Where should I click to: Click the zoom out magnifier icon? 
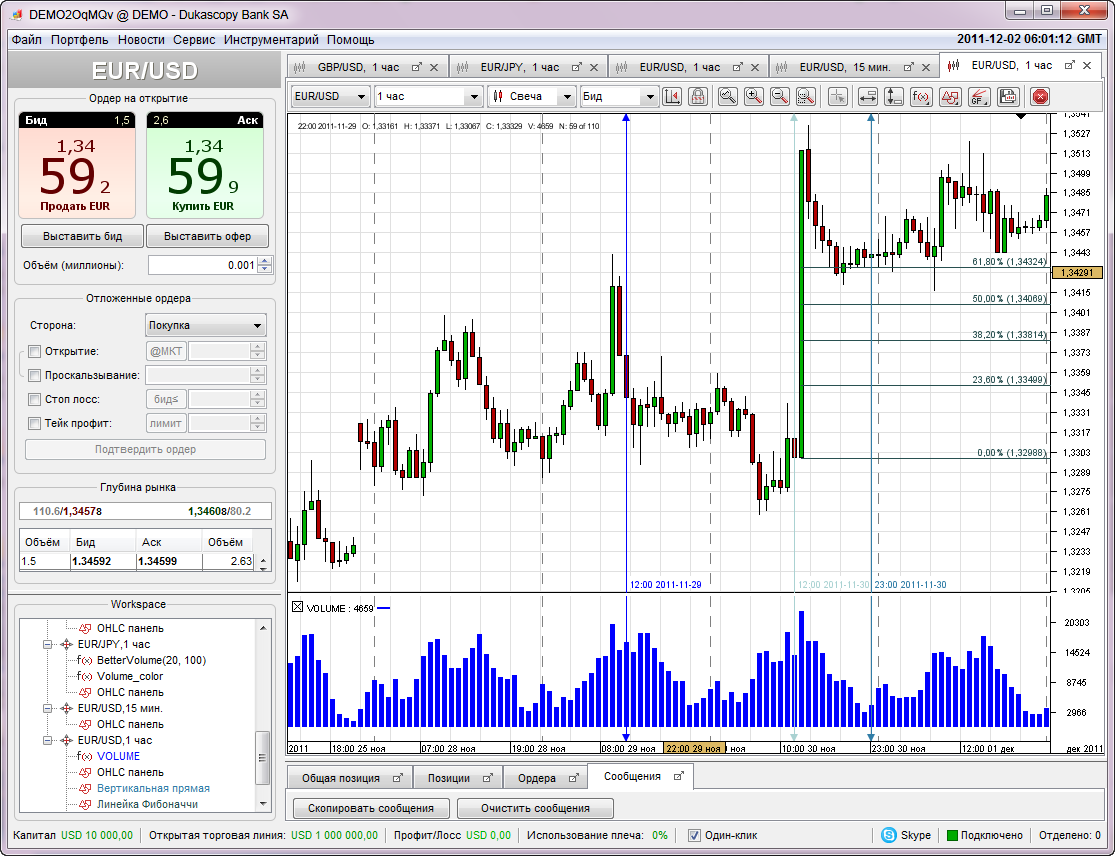pos(779,97)
